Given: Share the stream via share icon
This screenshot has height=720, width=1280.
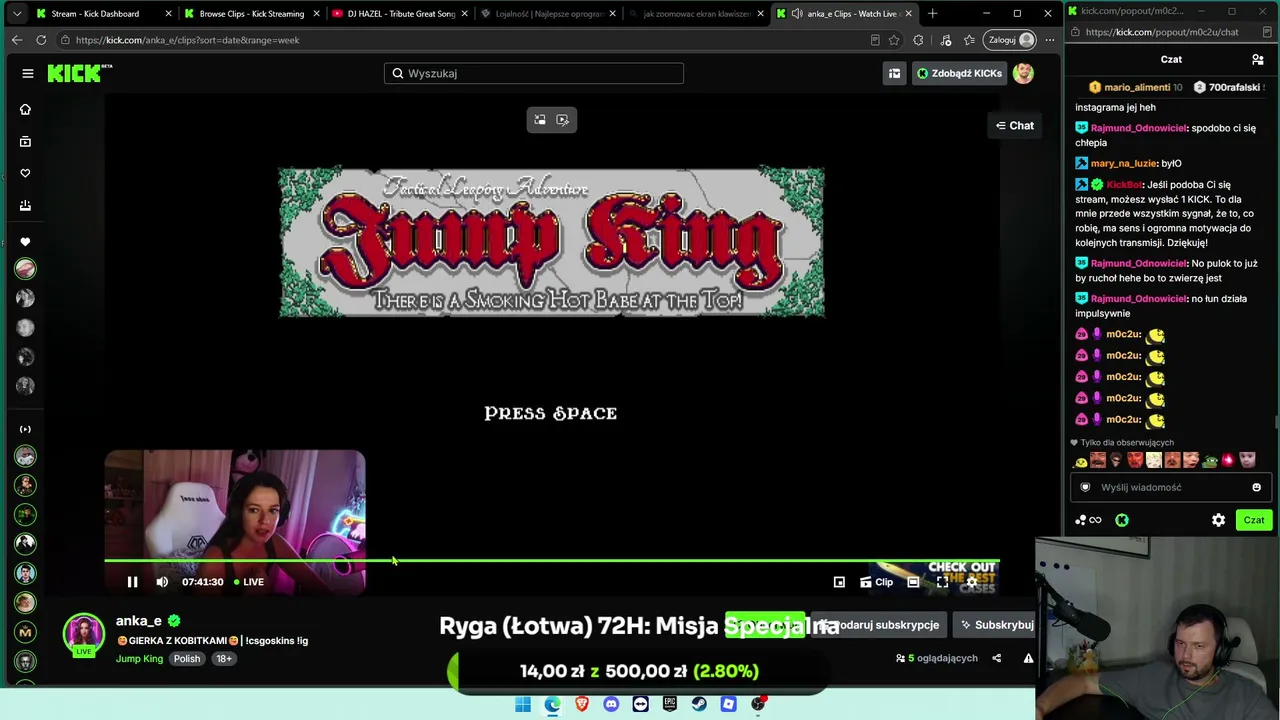Looking at the screenshot, I should (x=996, y=658).
